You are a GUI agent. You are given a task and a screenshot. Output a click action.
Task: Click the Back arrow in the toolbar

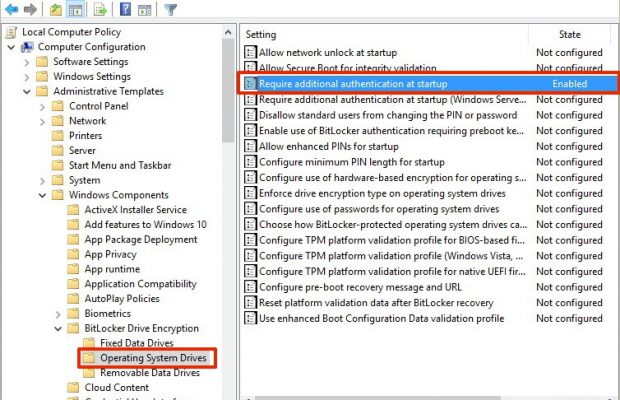pyautogui.click(x=10, y=9)
